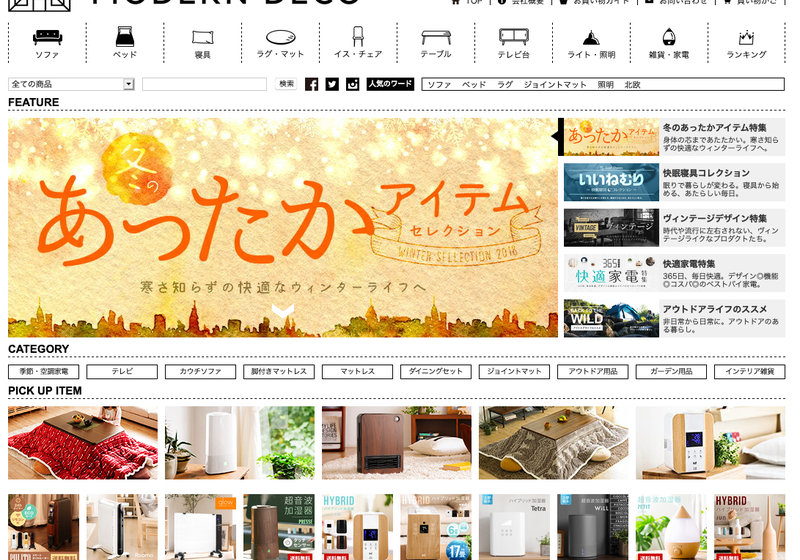Open ヴィンテージデザイン特集 feature entry

[674, 227]
